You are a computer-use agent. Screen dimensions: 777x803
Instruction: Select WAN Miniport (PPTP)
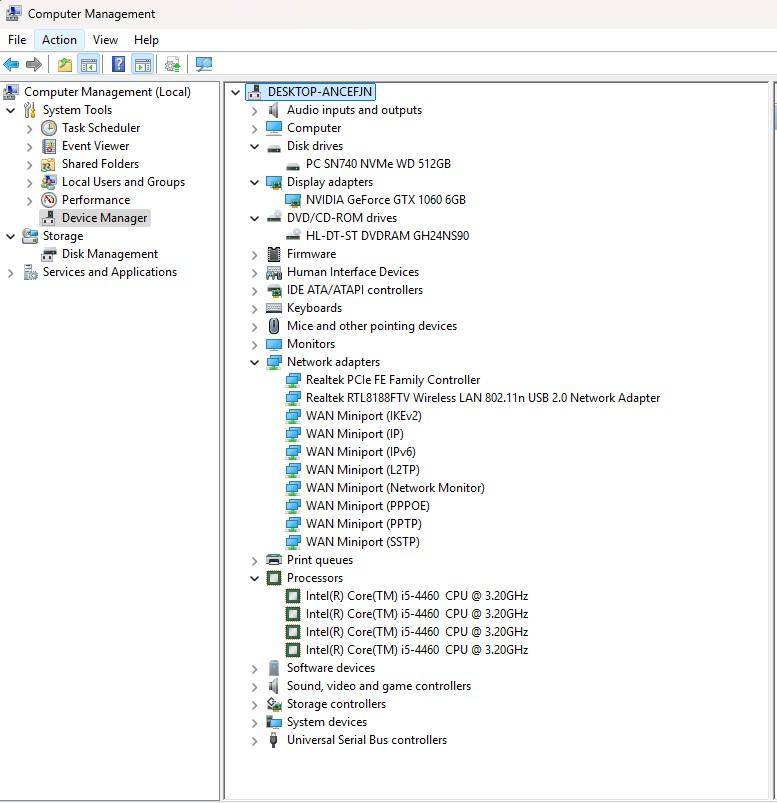click(x=364, y=524)
